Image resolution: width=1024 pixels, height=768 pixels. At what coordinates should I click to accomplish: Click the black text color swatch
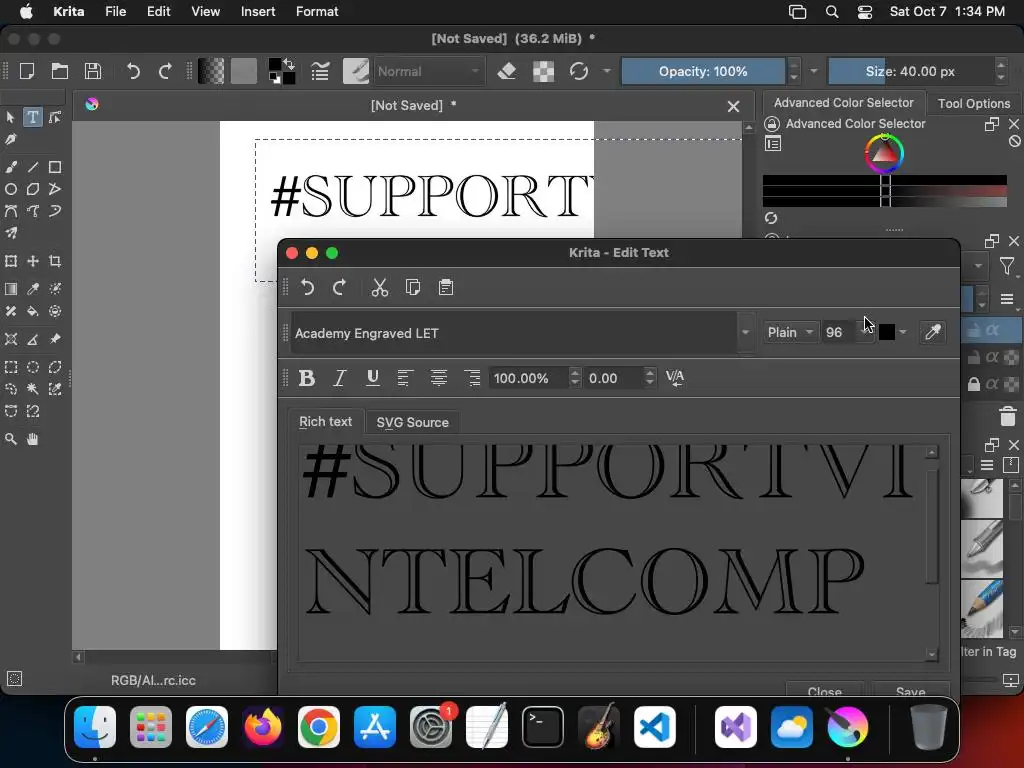(887, 332)
